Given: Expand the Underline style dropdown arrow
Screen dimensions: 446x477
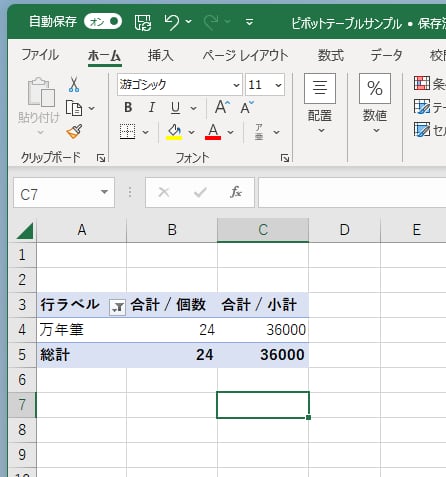Looking at the screenshot, I should tap(193, 108).
